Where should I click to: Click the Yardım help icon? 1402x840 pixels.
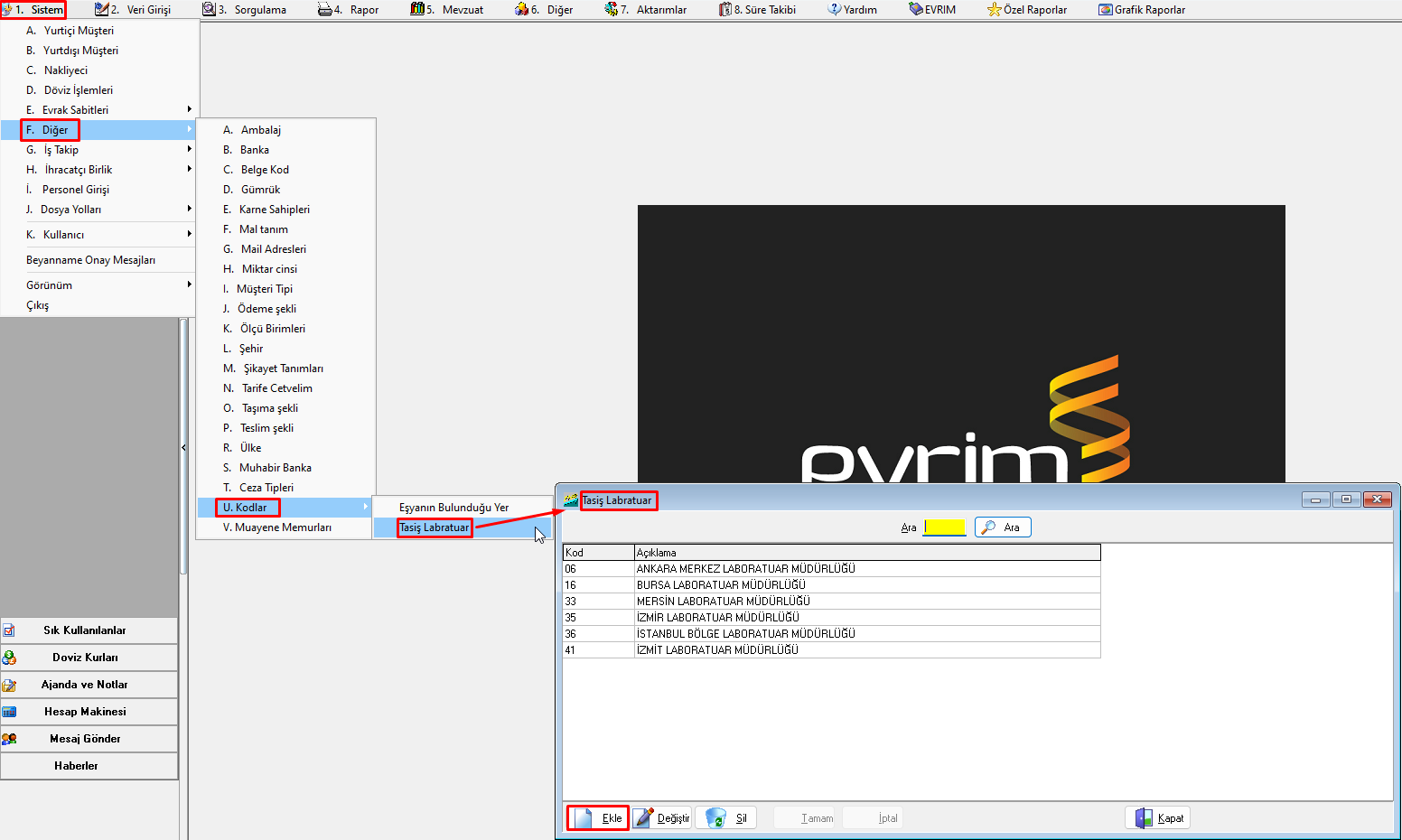[835, 10]
